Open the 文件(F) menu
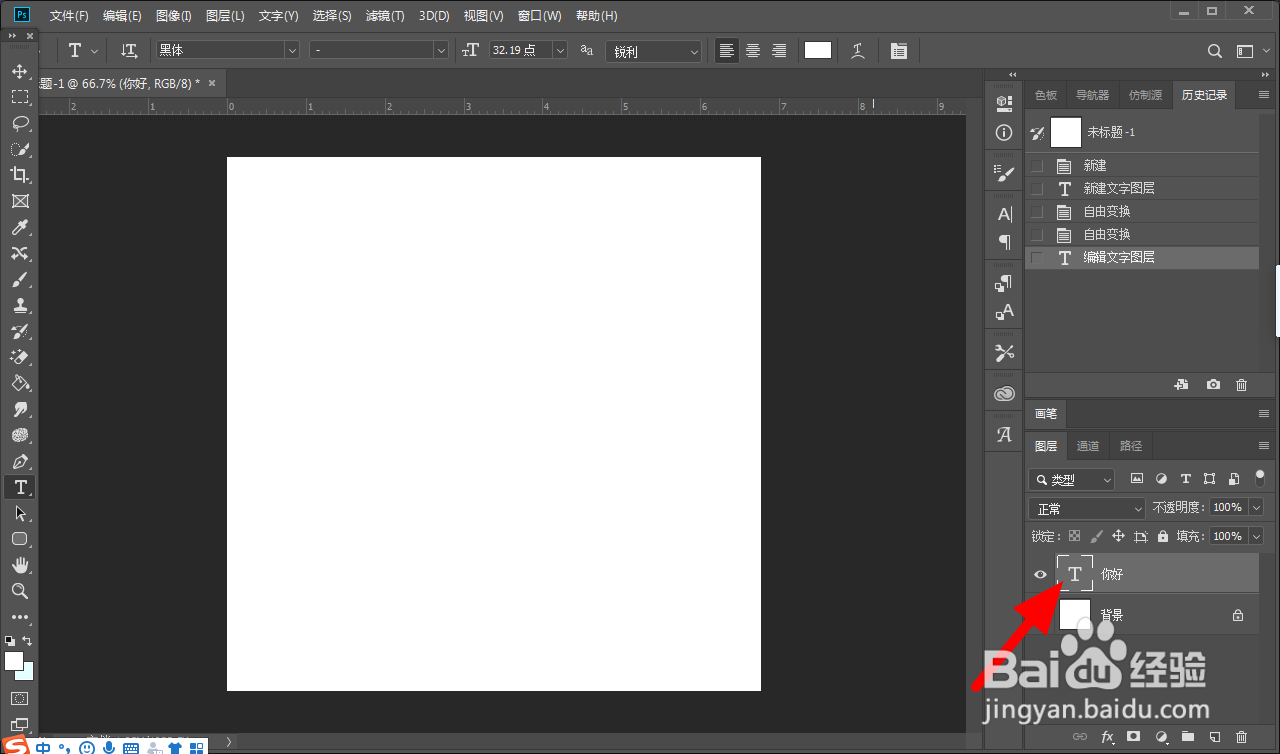 coord(69,16)
